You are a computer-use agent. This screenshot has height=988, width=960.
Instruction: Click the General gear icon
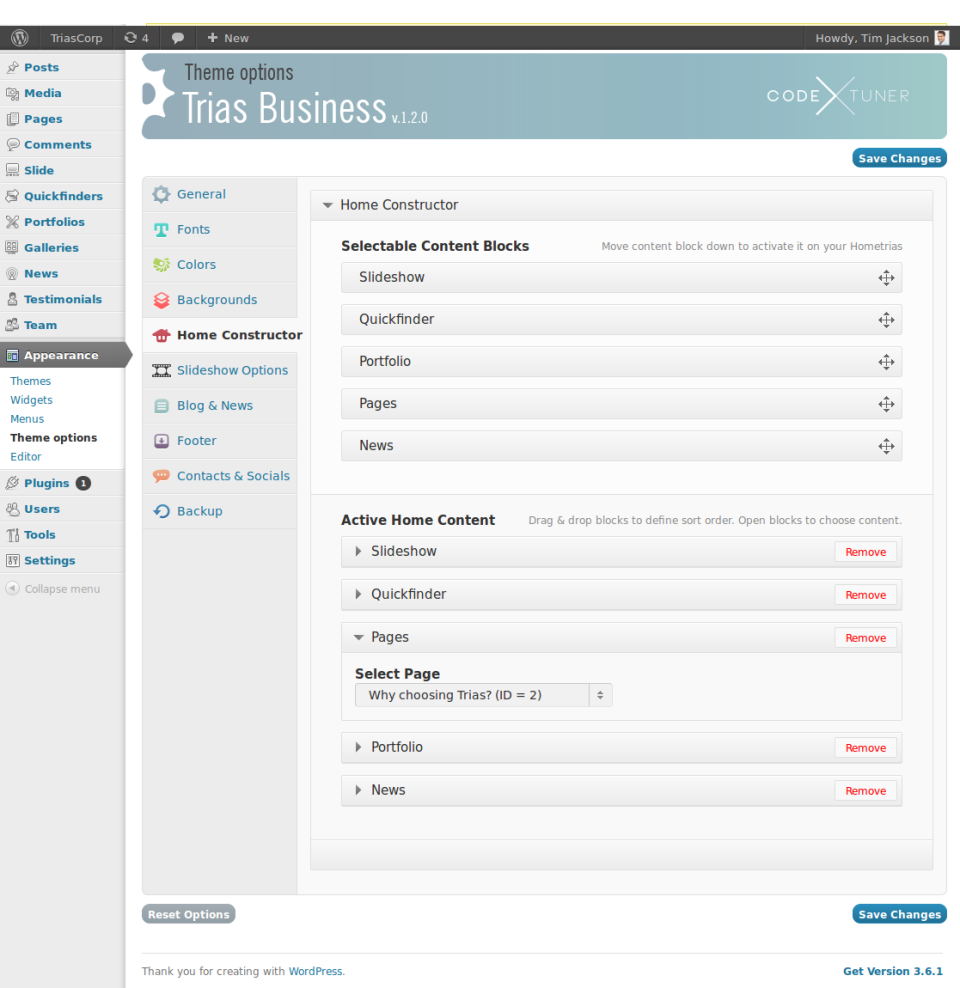coord(161,195)
